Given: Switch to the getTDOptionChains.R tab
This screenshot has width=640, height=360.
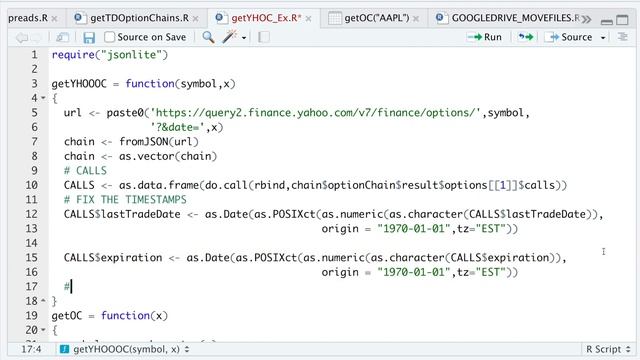Looking at the screenshot, I should (x=139, y=18).
